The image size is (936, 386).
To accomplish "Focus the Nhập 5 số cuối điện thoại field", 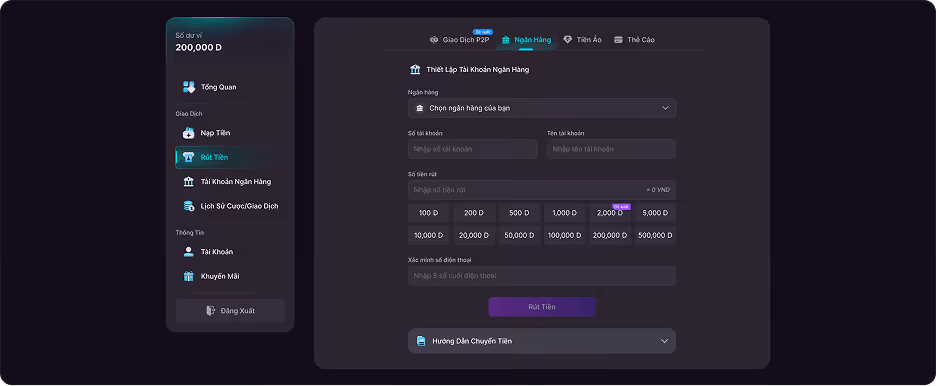I will point(541,276).
